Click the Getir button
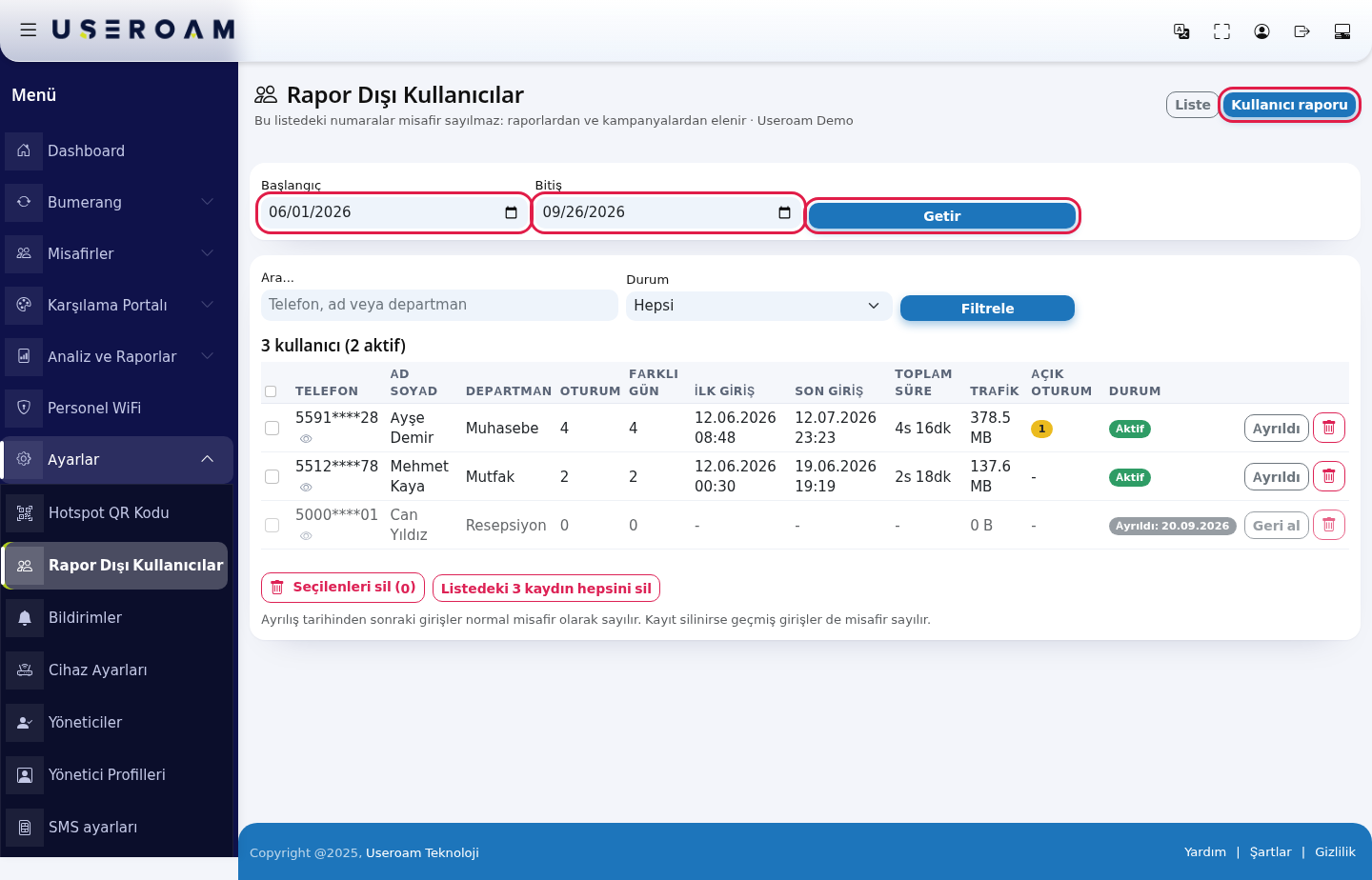1372x880 pixels. pyautogui.click(x=942, y=216)
